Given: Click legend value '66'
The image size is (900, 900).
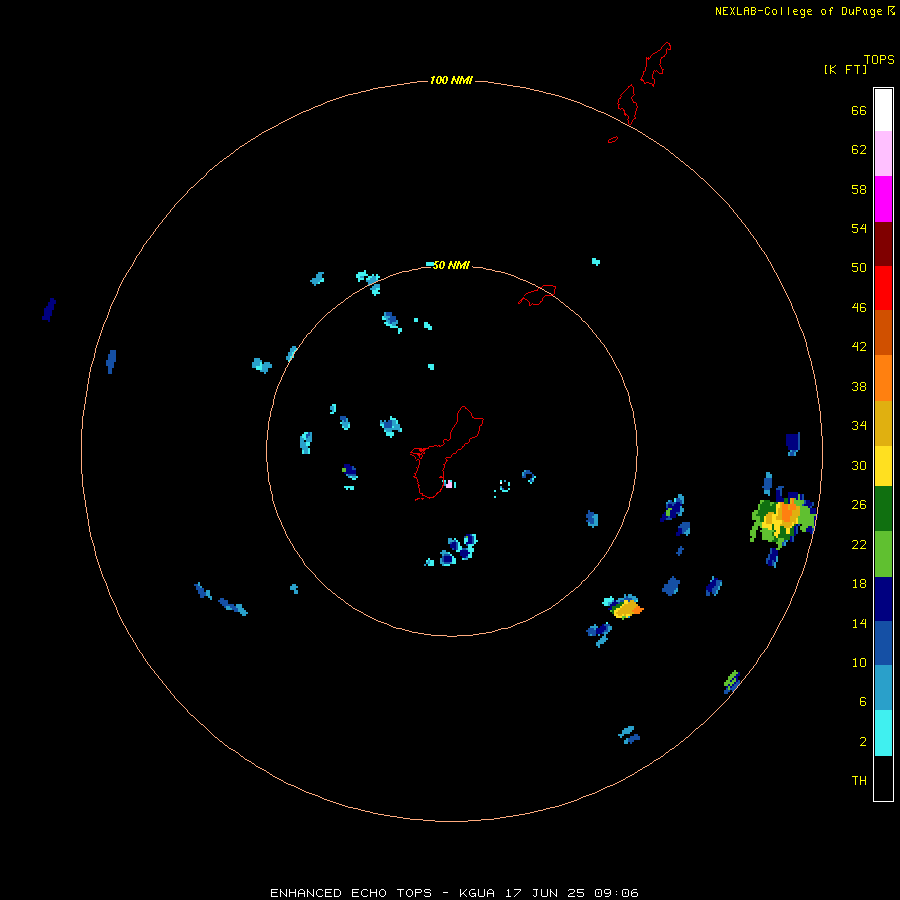Looking at the screenshot, I should point(859,111).
